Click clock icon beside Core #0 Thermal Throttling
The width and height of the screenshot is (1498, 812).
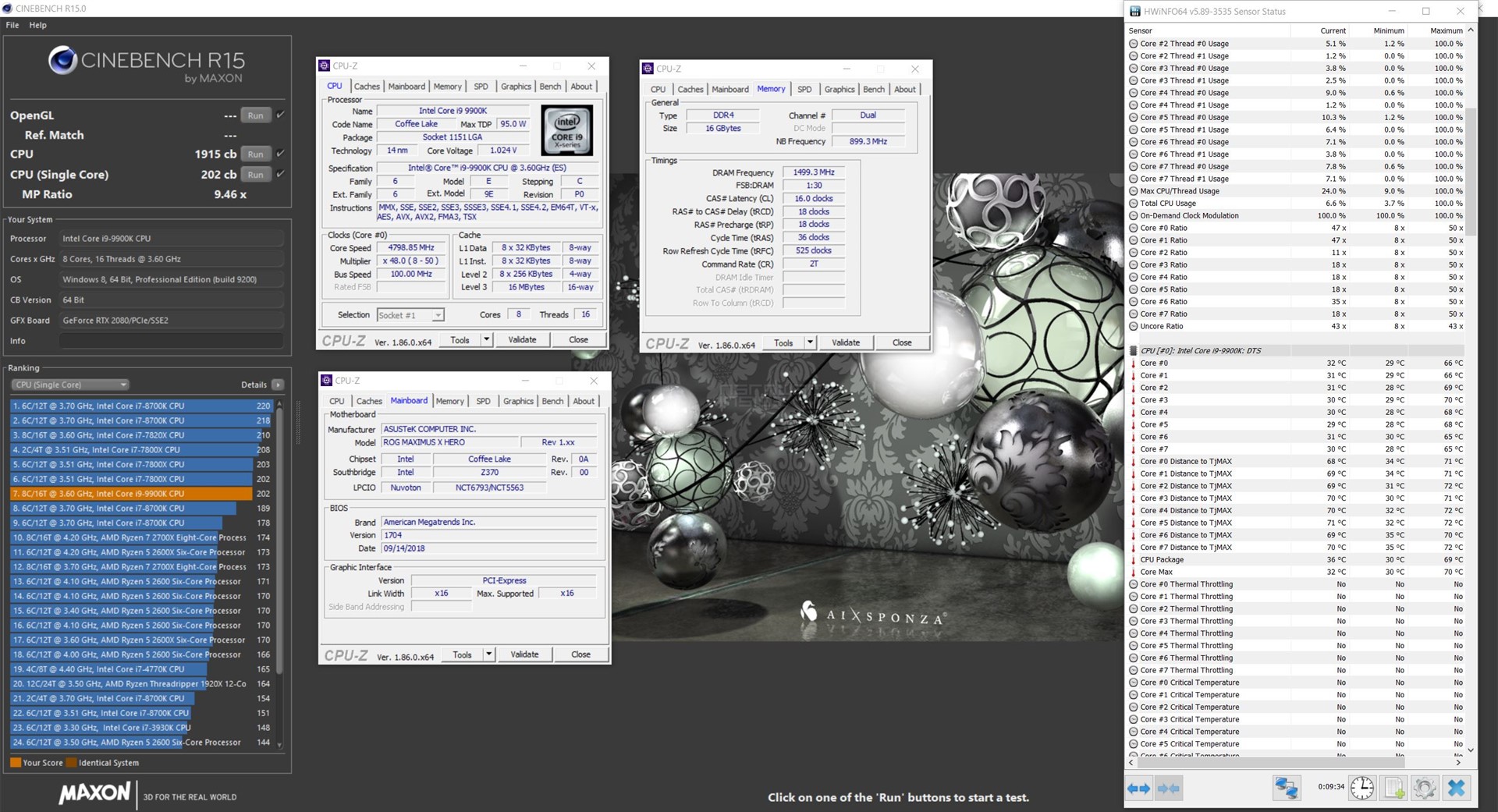(1133, 584)
